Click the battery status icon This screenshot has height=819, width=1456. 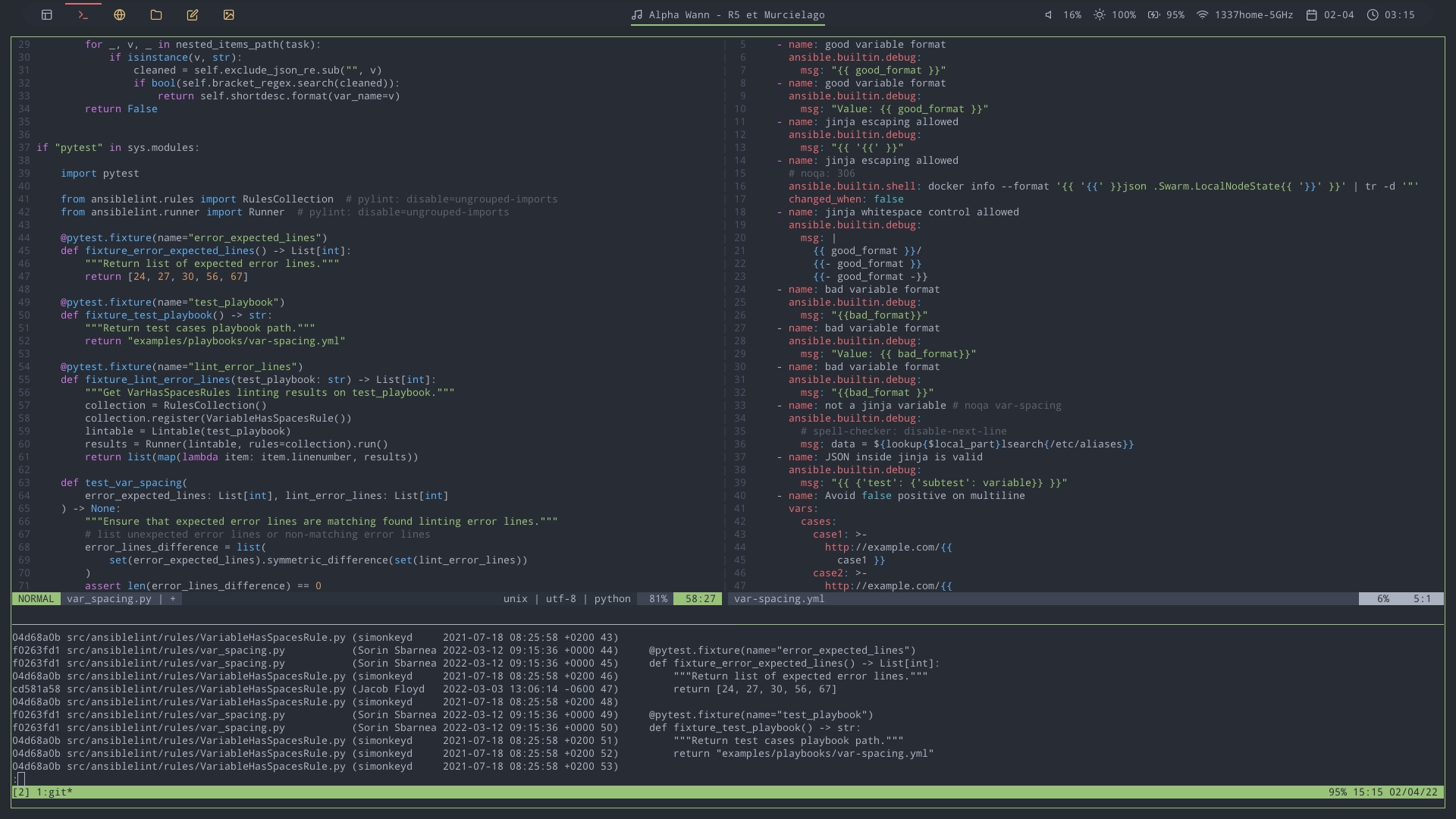[1153, 14]
